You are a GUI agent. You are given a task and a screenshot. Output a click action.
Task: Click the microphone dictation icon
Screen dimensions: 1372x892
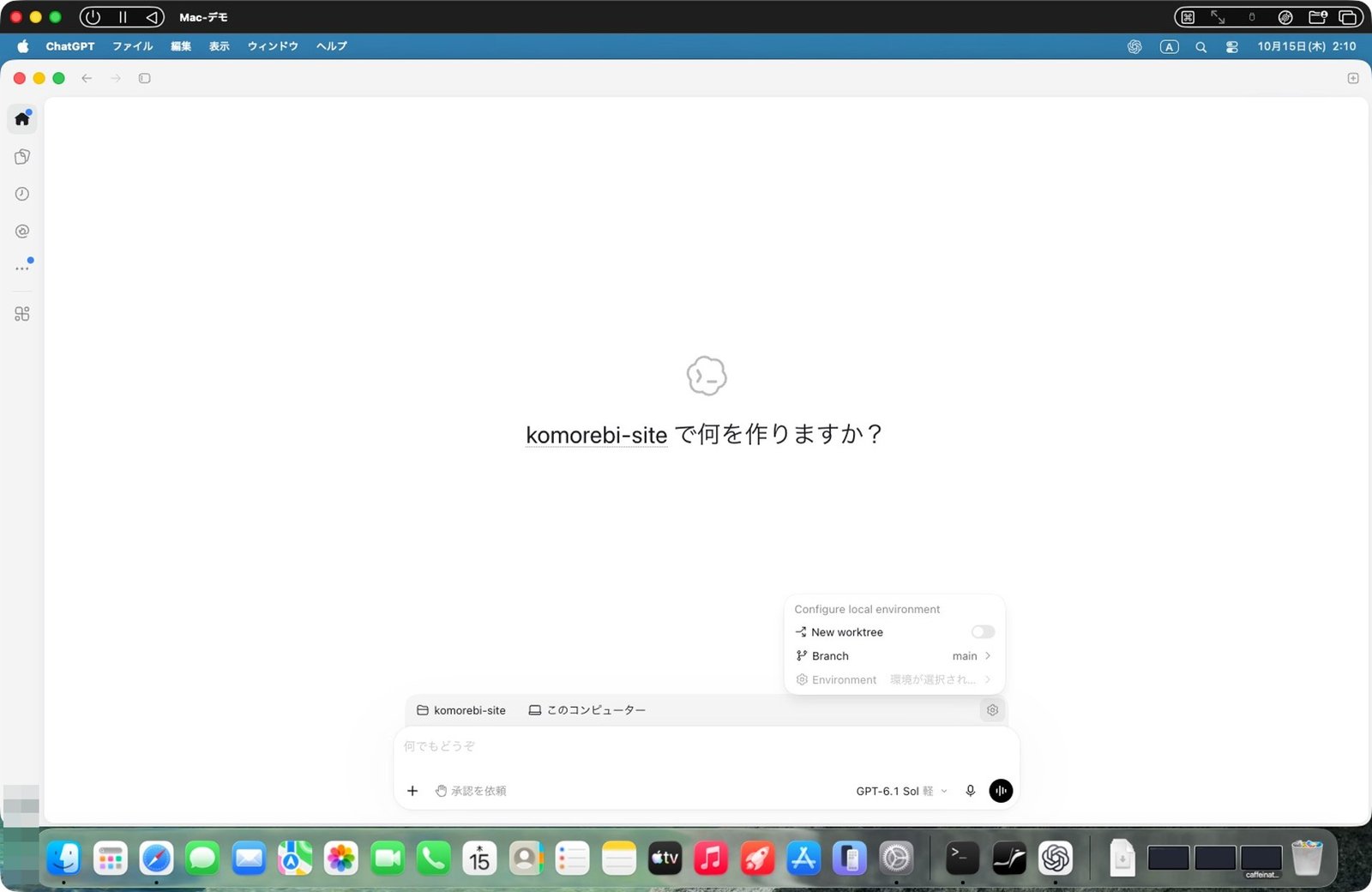coord(971,791)
